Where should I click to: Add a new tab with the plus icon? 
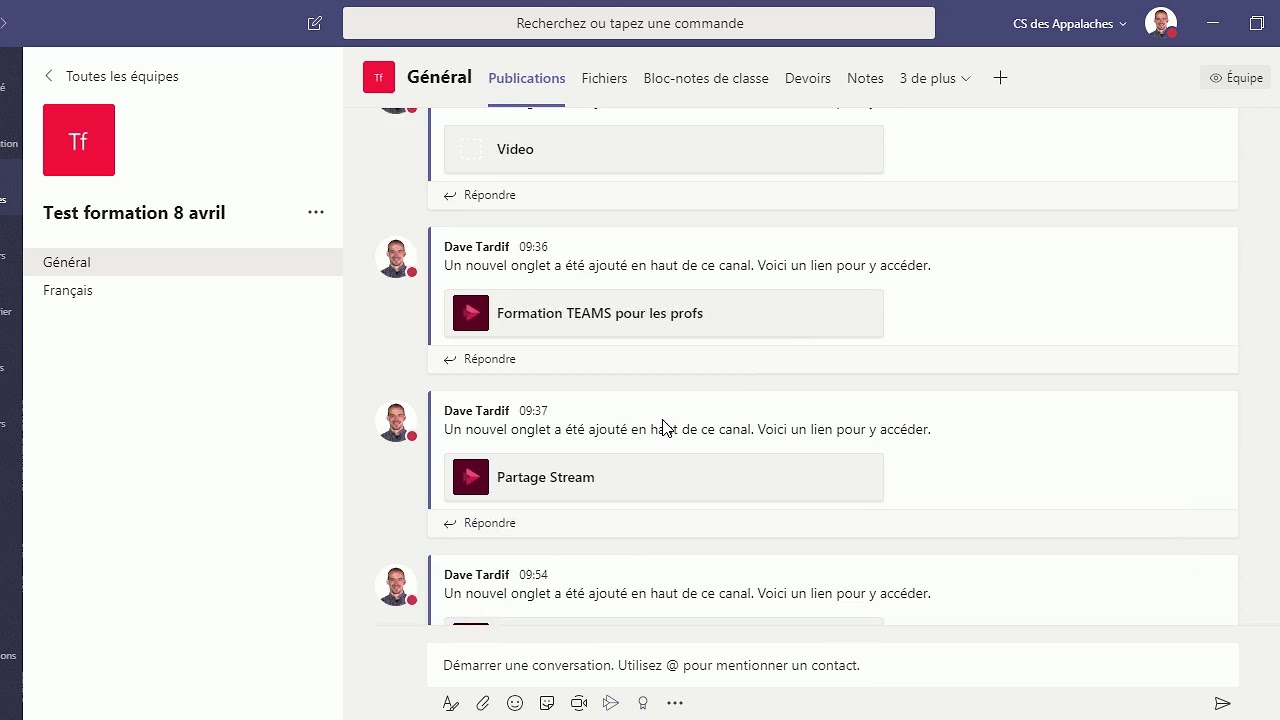click(x=1000, y=78)
